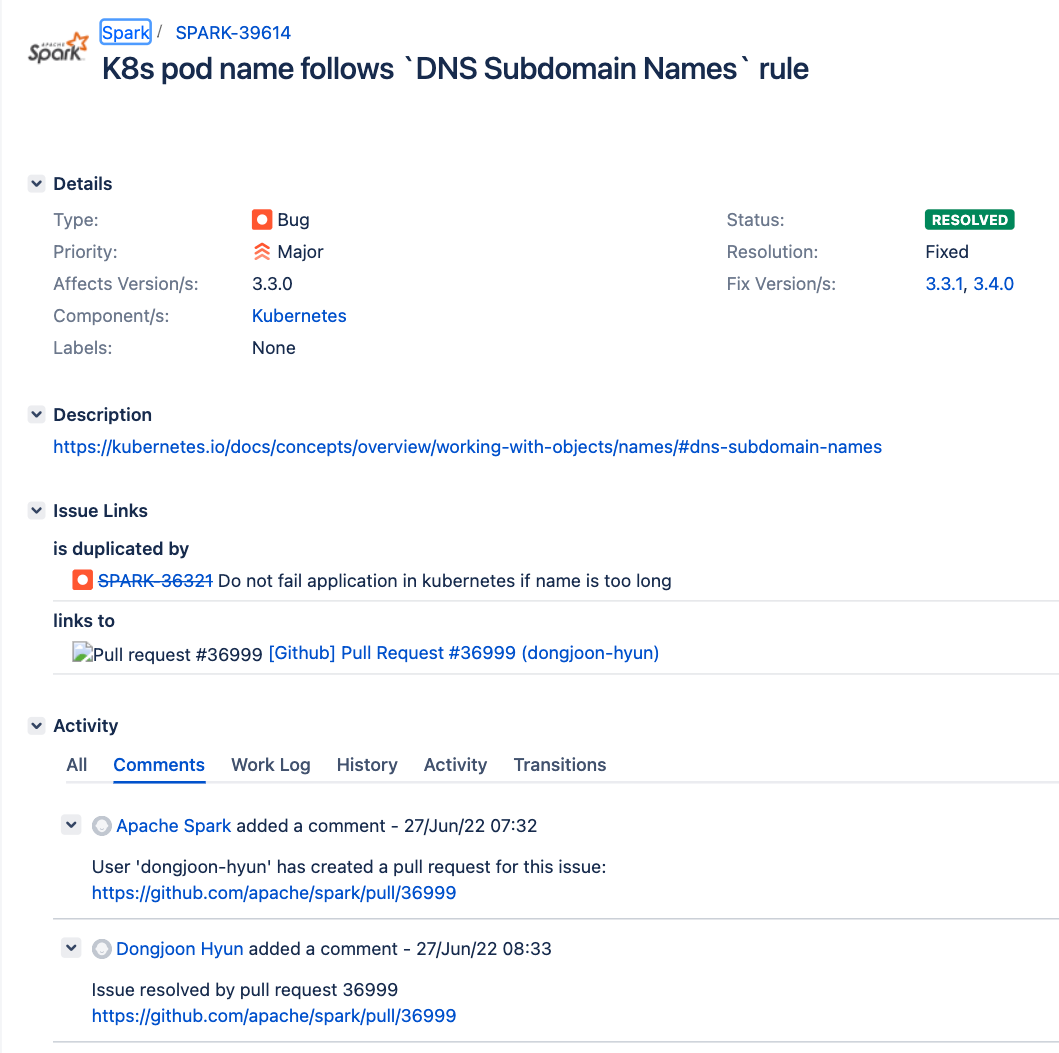
Task: Switch to the Transitions tab
Action: click(559, 764)
